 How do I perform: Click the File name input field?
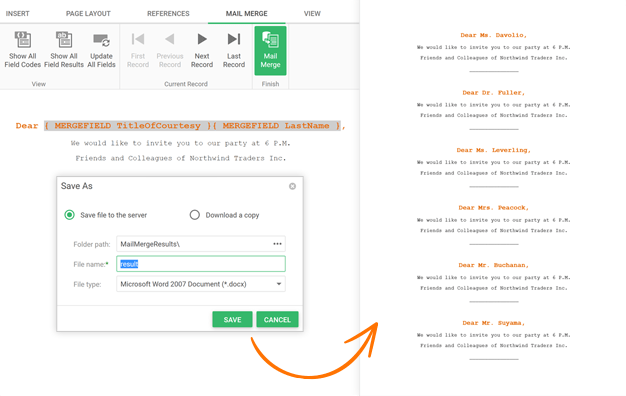pos(201,264)
